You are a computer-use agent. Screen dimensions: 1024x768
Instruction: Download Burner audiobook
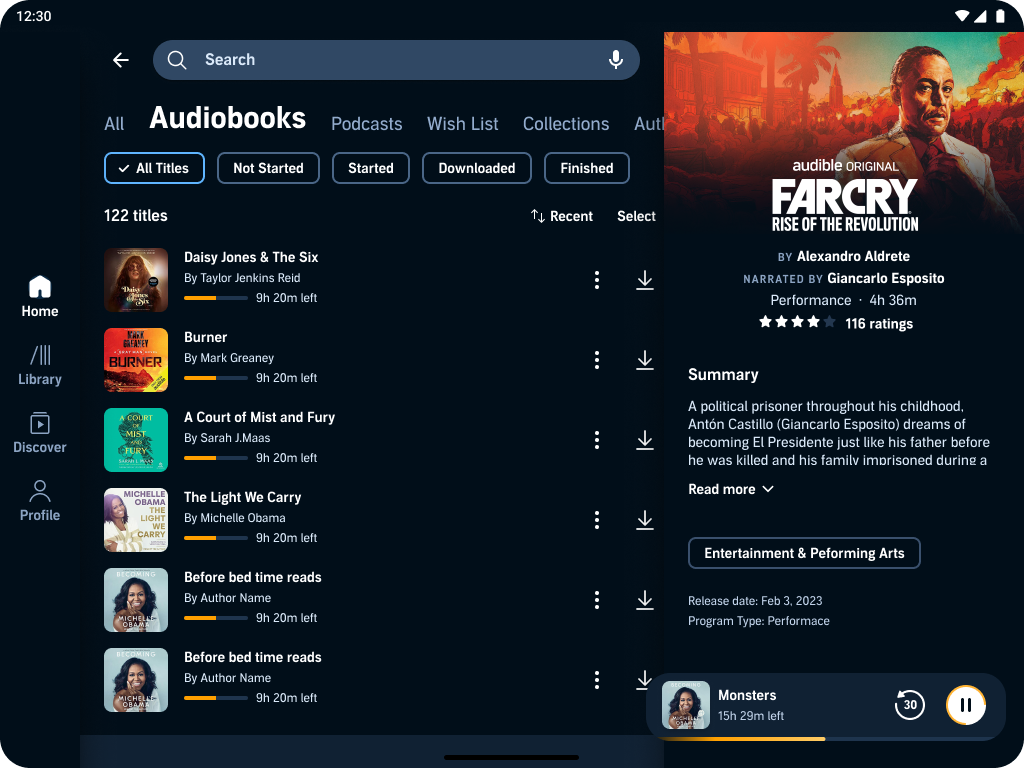pos(645,360)
